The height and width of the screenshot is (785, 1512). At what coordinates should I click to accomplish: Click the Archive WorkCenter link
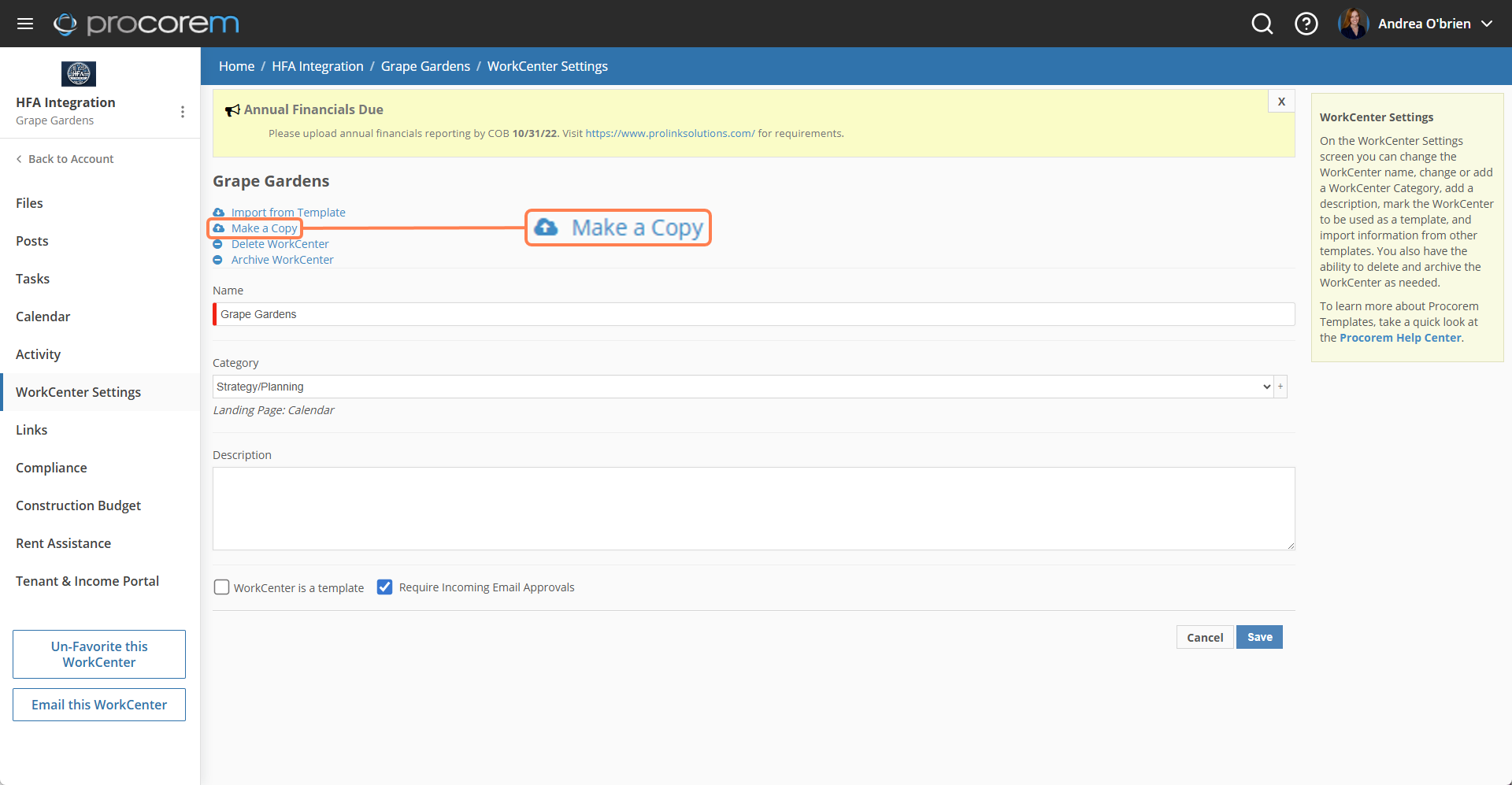(x=282, y=260)
